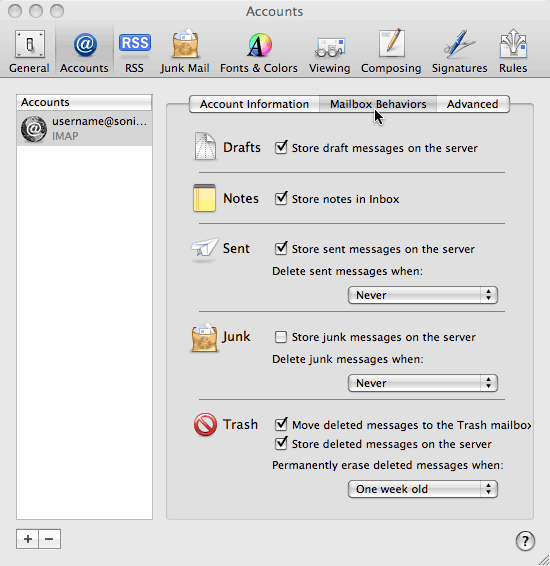Open the Signatures preferences pane
This screenshot has width=550, height=566.
[x=459, y=51]
